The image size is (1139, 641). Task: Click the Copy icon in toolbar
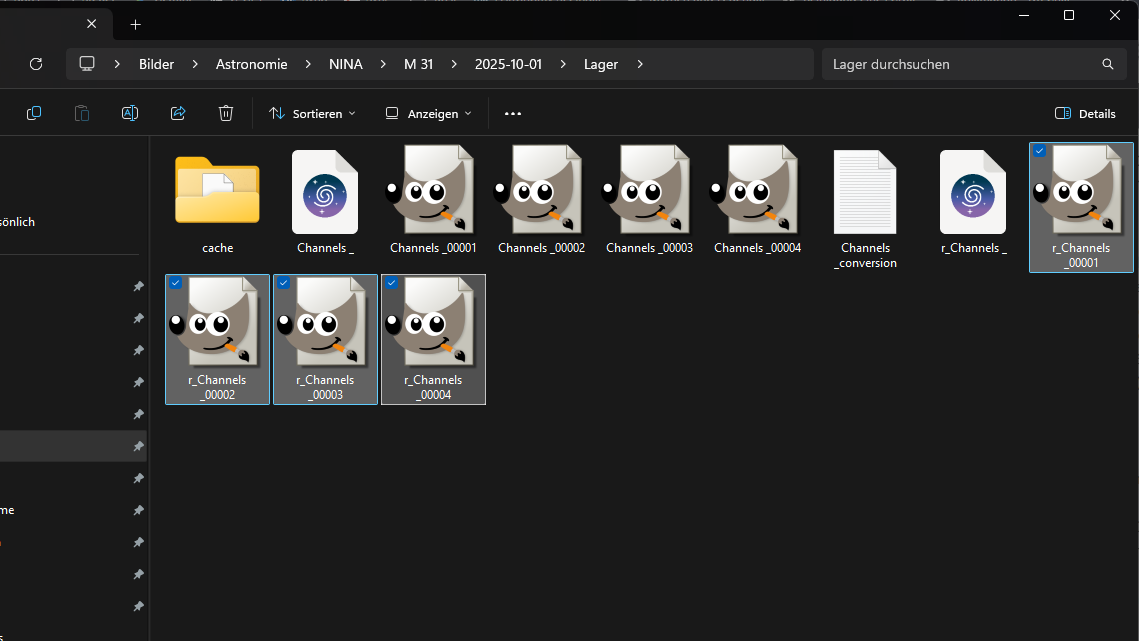34,113
